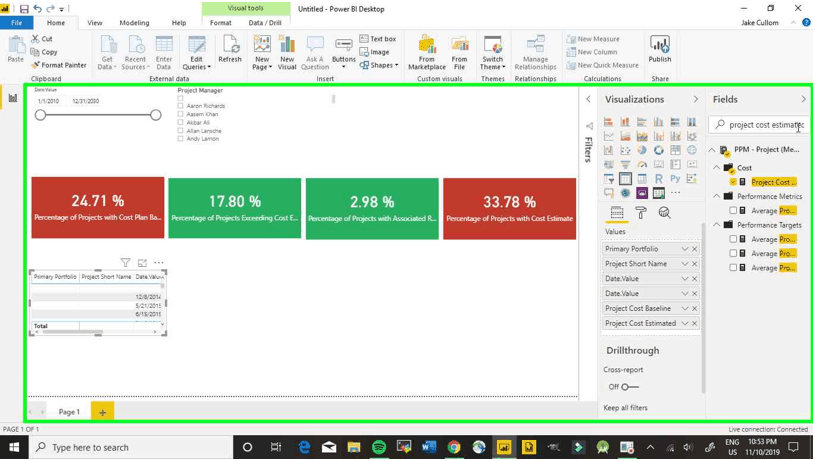The width and height of the screenshot is (815, 461).
Task: Save the report from quick access toolbar
Action: (x=24, y=9)
